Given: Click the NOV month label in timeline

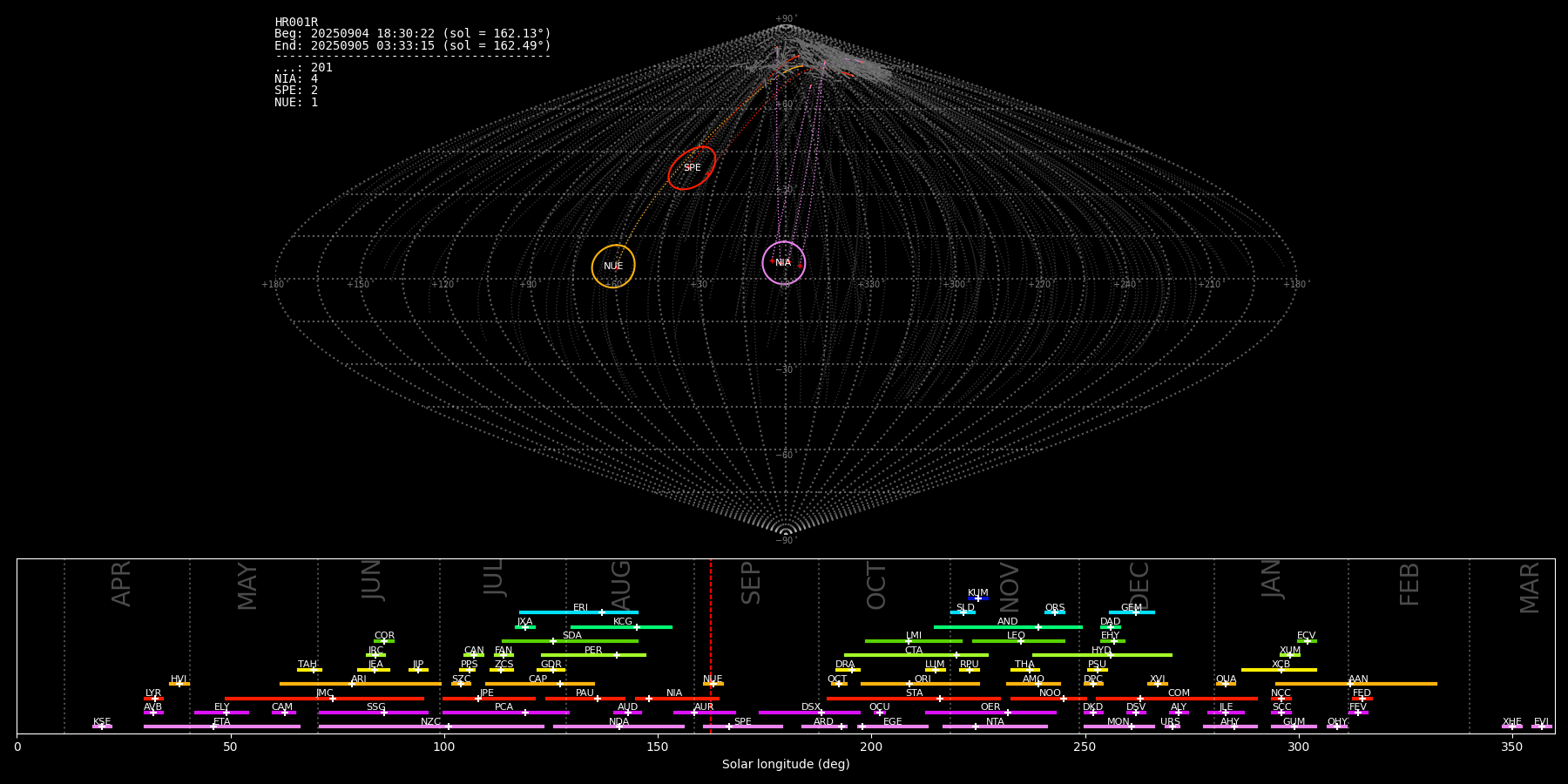Looking at the screenshot, I should coord(1009,587).
